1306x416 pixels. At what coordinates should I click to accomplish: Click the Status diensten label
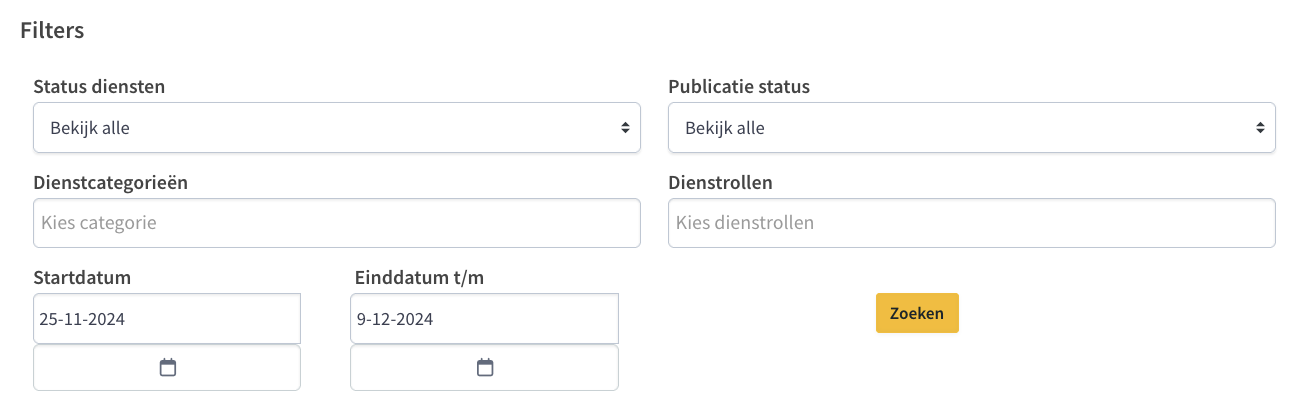click(99, 87)
